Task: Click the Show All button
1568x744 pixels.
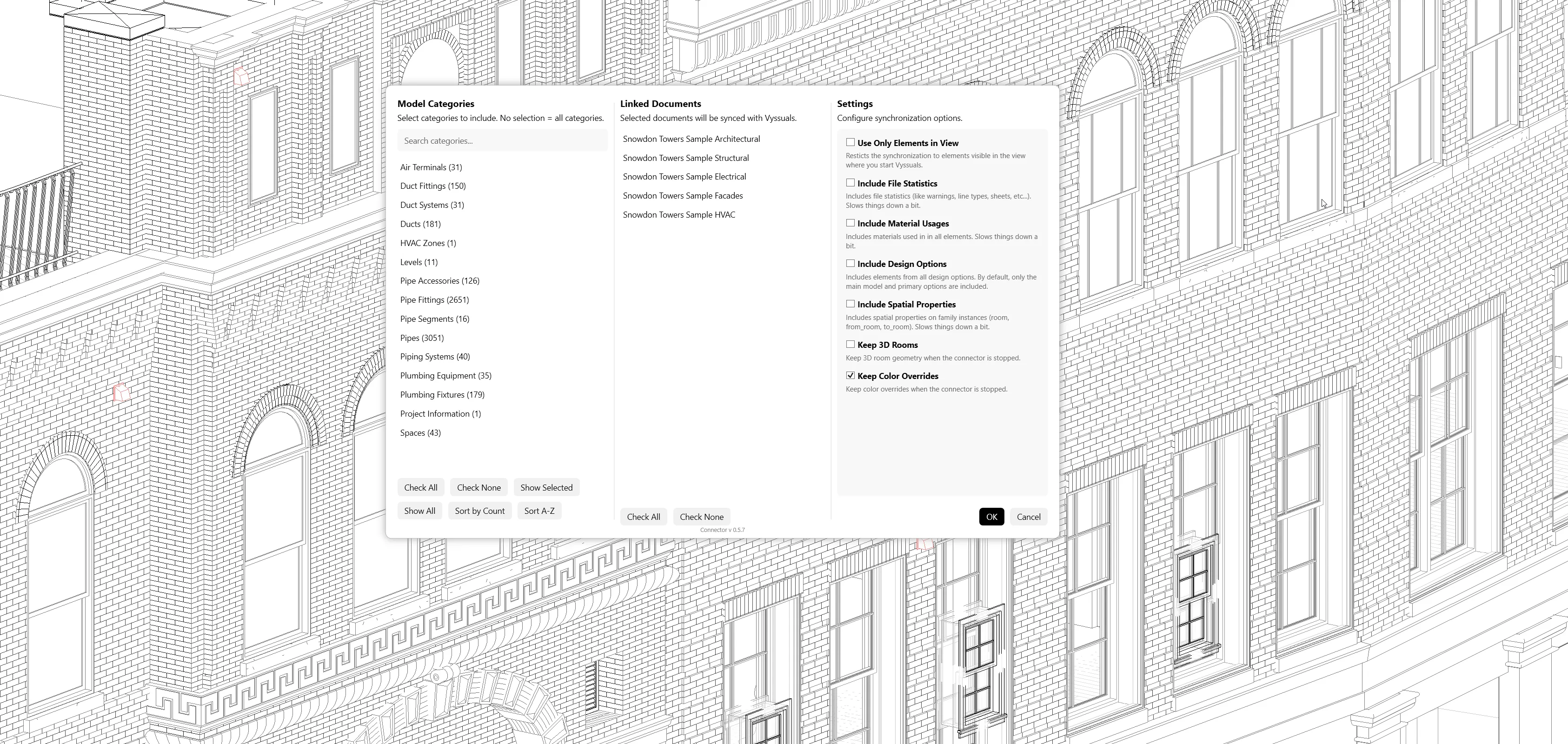Action: point(419,510)
